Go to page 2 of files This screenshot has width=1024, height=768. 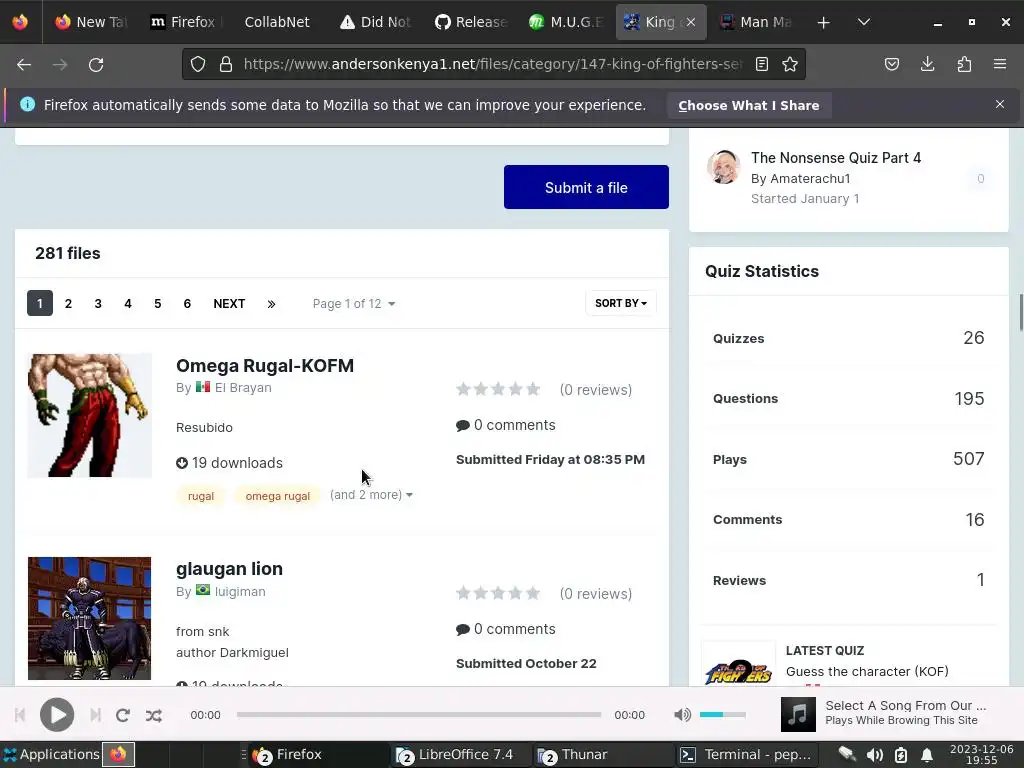(x=69, y=304)
